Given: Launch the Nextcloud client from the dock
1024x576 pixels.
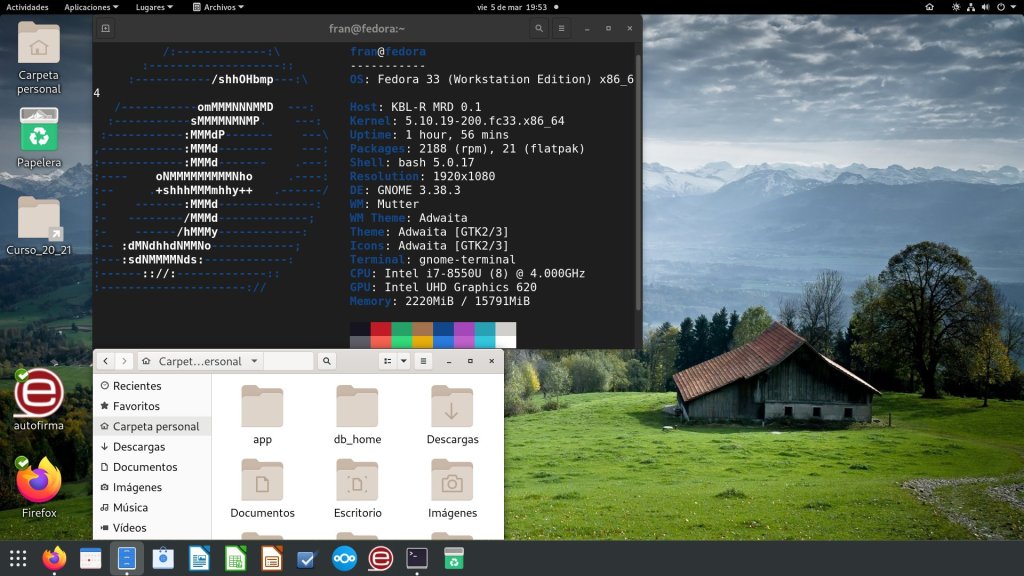Looking at the screenshot, I should point(344,558).
